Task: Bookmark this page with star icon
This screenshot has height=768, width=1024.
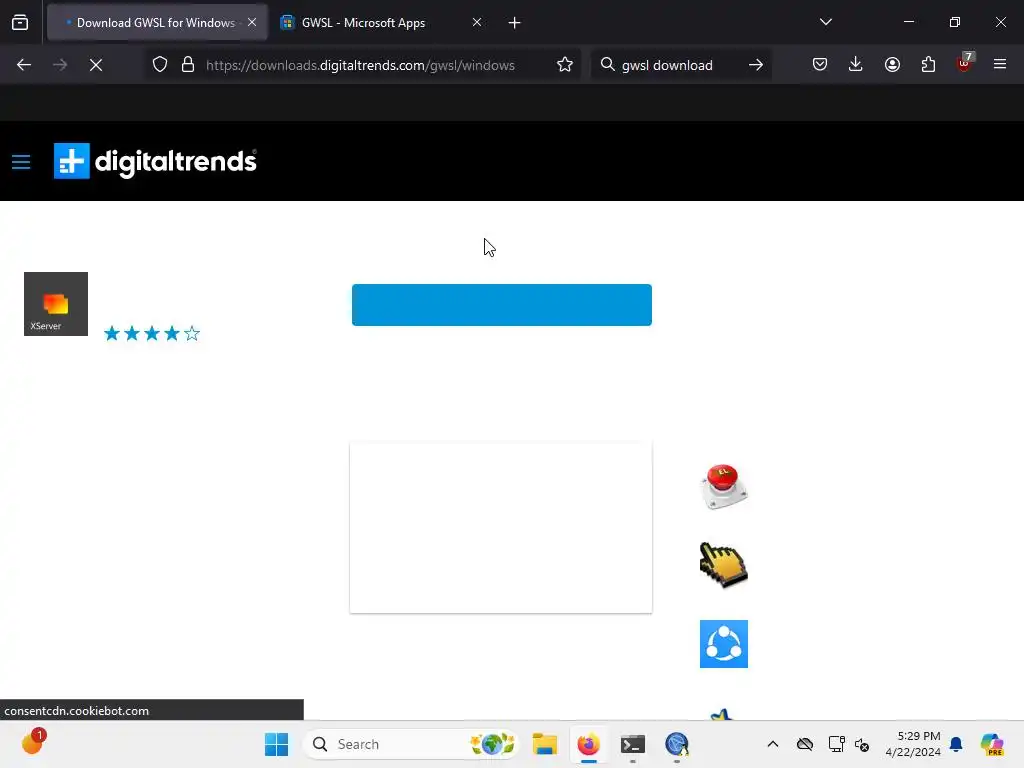Action: click(x=565, y=65)
